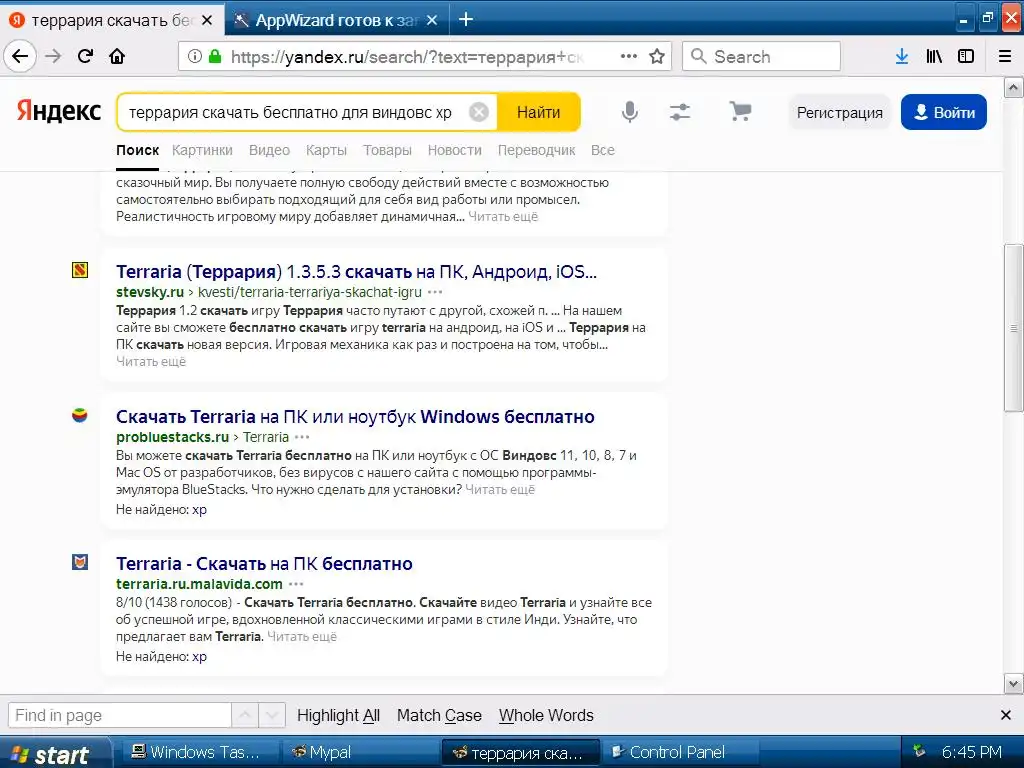Focus the browser address bar URL
Image resolution: width=1024 pixels, height=768 pixels.
pyautogui.click(x=408, y=57)
